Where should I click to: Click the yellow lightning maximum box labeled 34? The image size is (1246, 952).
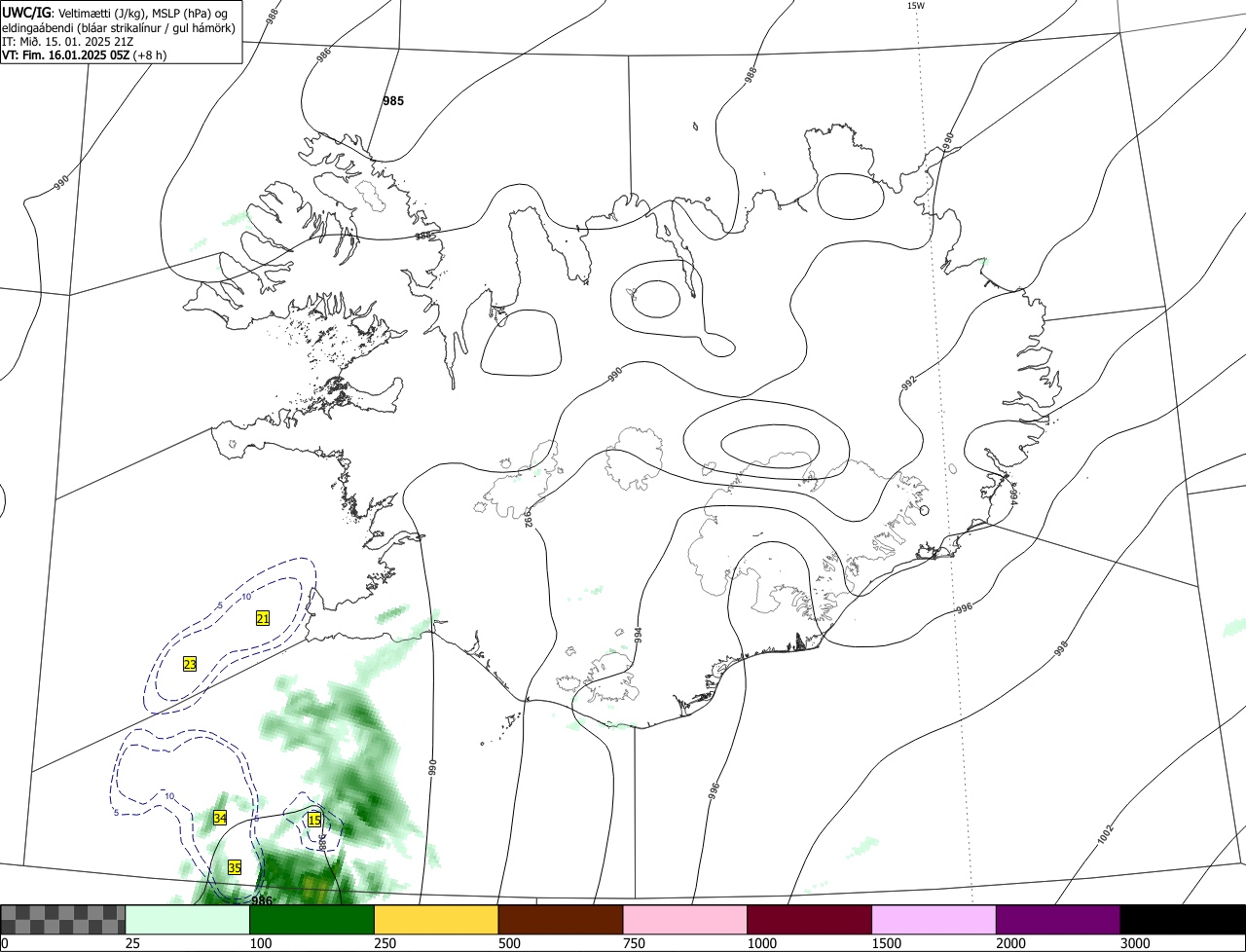tap(220, 819)
